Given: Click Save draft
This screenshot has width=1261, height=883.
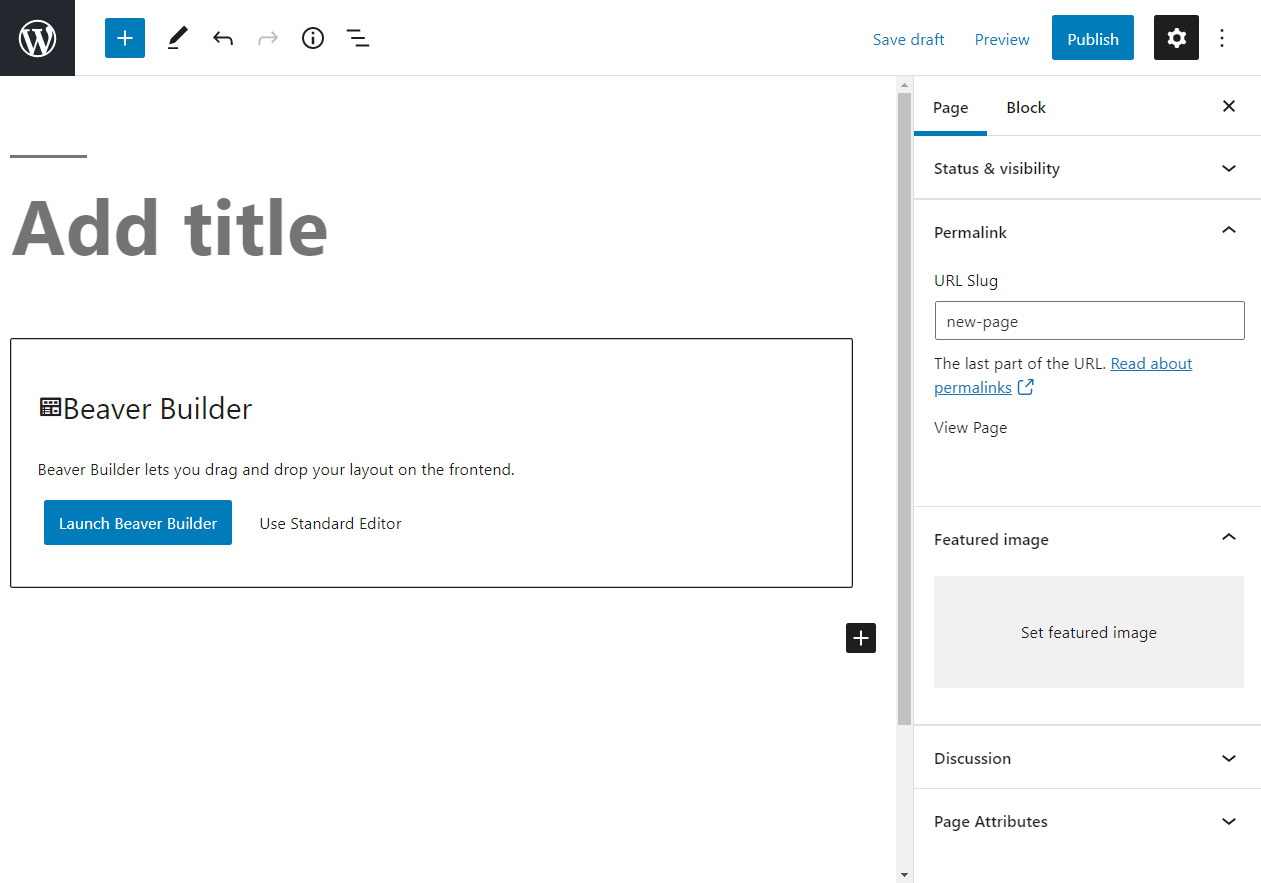Looking at the screenshot, I should (908, 39).
